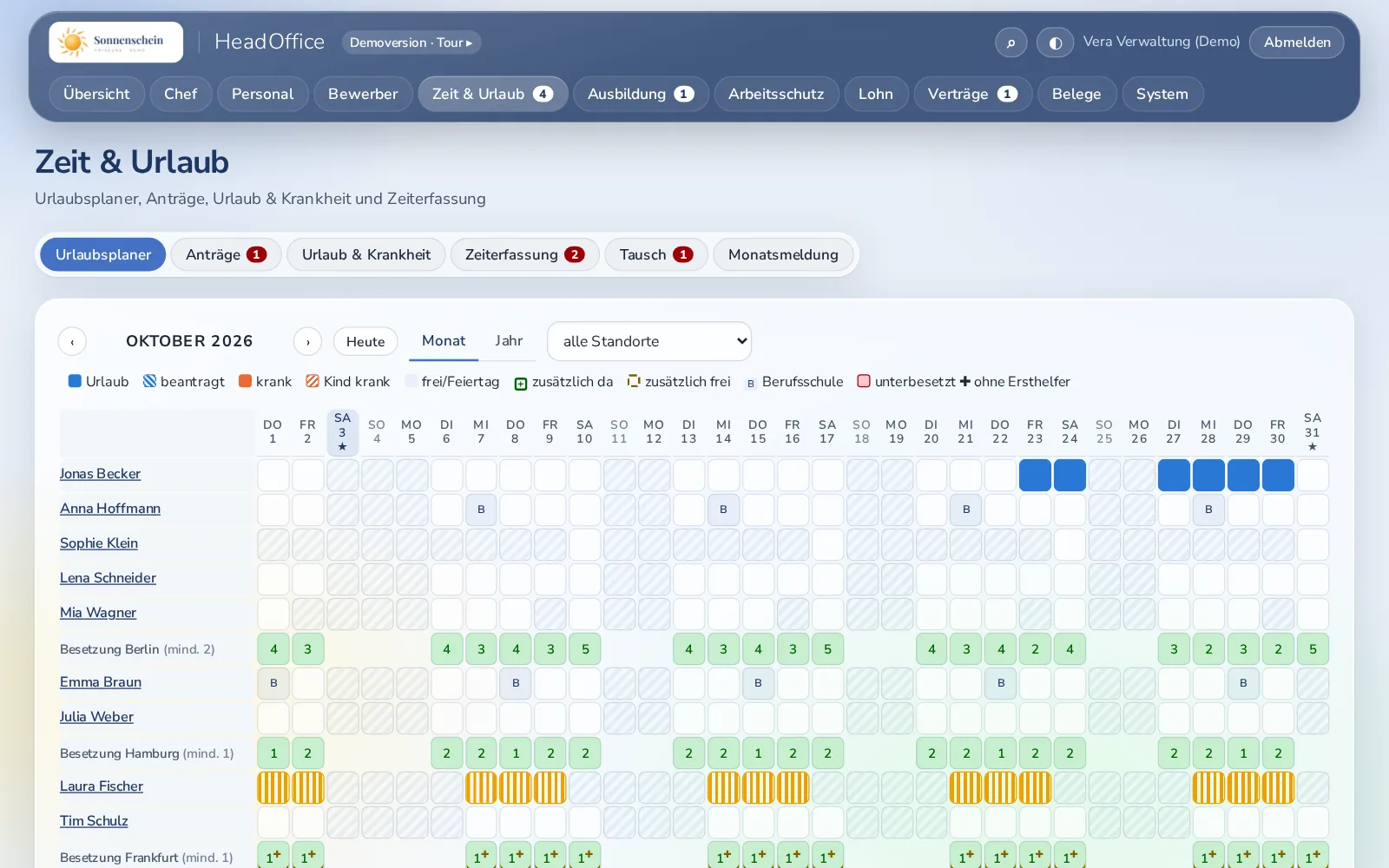Click the red unterbesetzt legend icon
1389x868 pixels.
point(864,381)
